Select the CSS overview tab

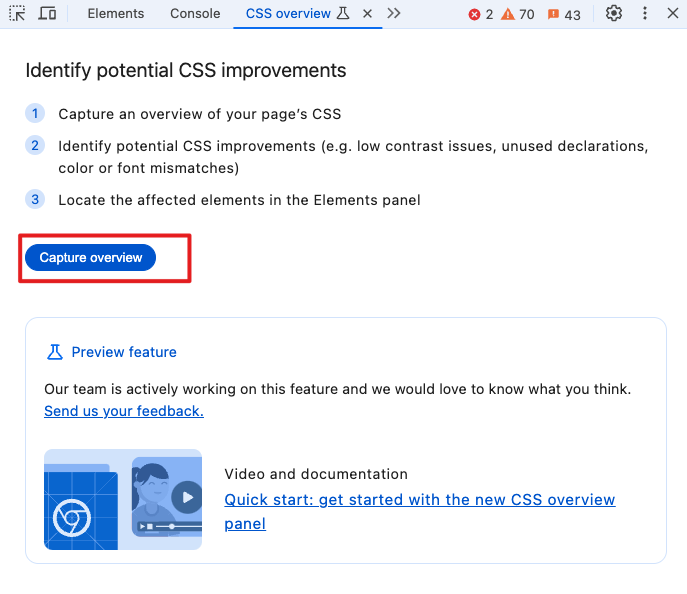pos(288,14)
